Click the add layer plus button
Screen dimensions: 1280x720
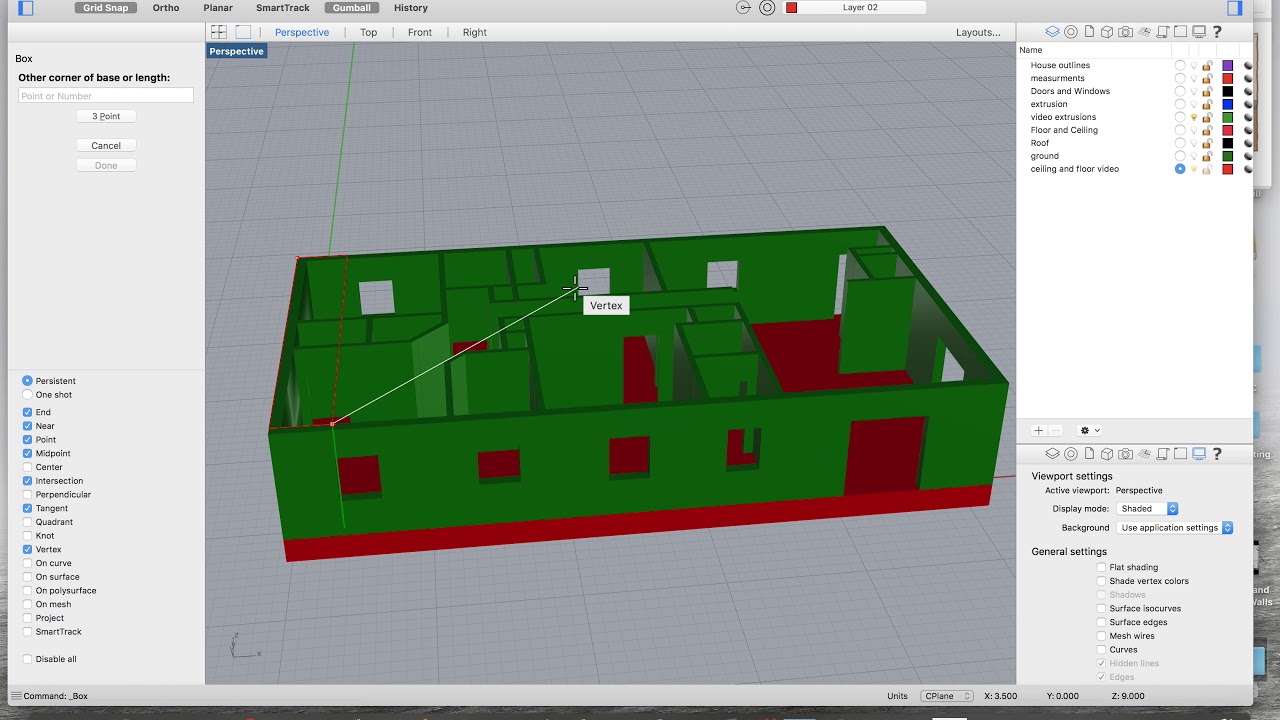coord(1038,430)
